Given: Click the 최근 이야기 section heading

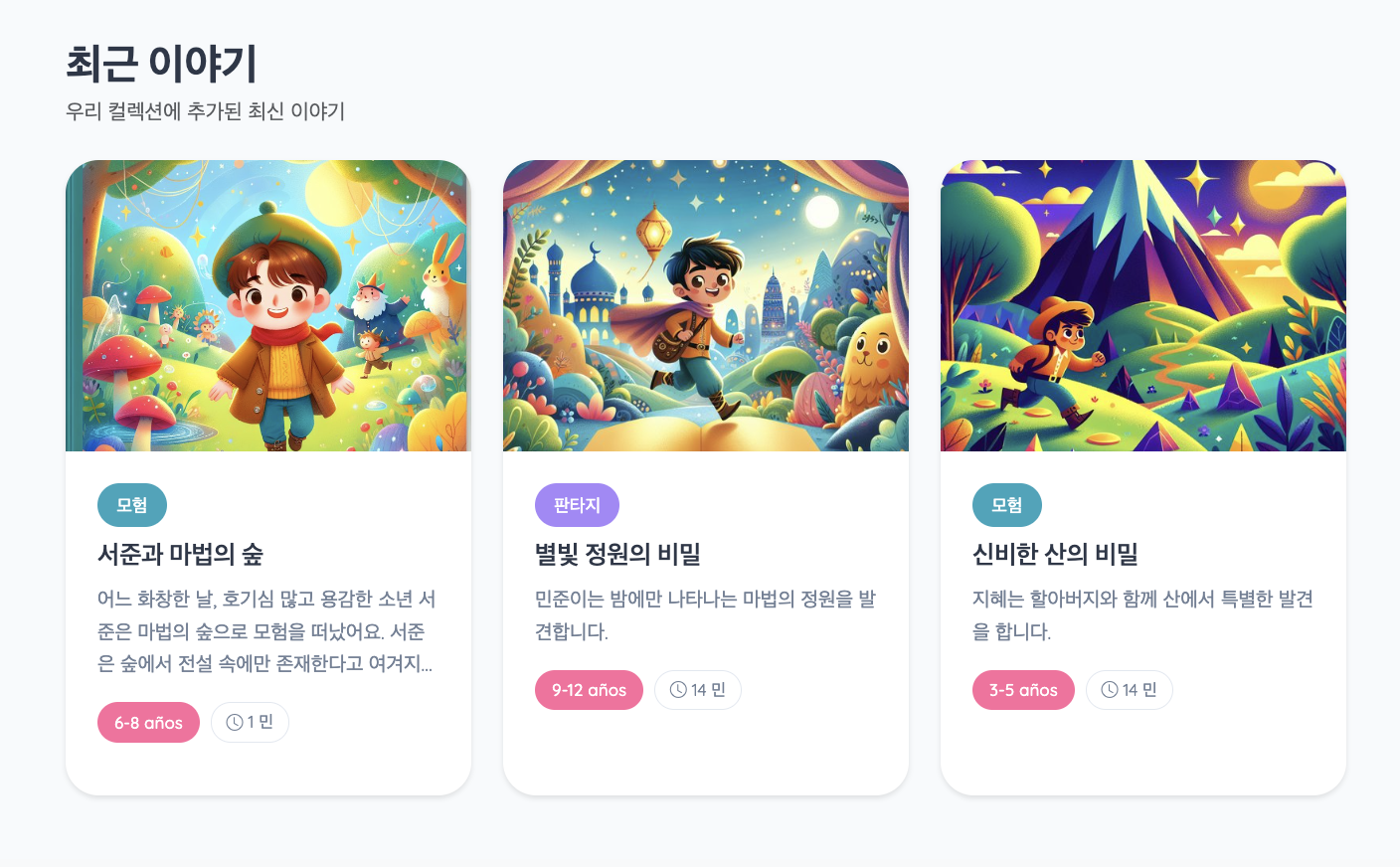Looking at the screenshot, I should pos(161,64).
